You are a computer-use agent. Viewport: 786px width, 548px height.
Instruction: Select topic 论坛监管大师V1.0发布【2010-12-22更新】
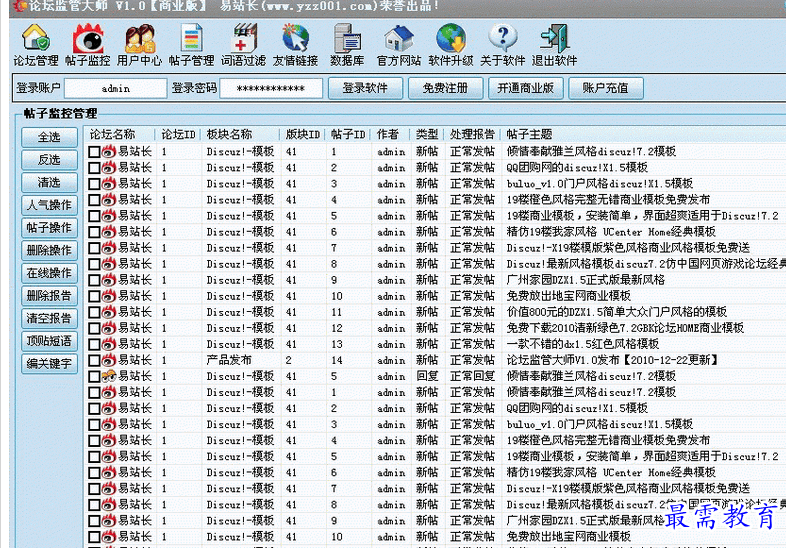click(613, 360)
